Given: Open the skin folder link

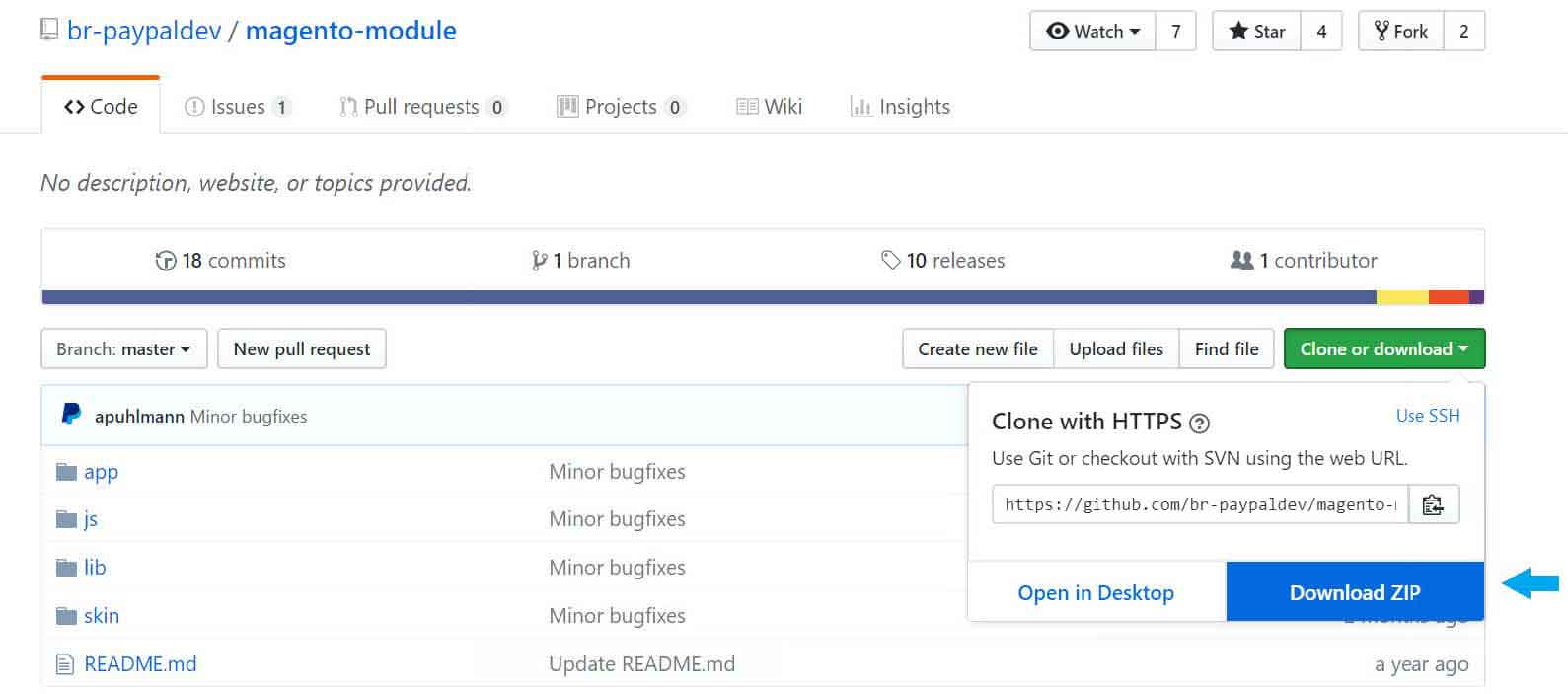Looking at the screenshot, I should (x=102, y=616).
